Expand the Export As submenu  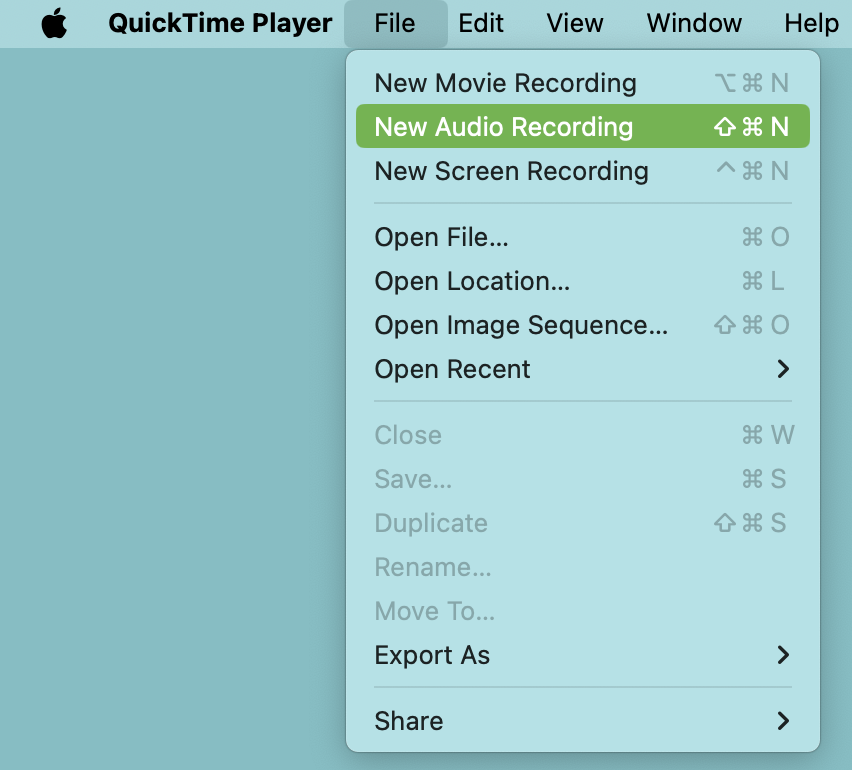[582, 655]
